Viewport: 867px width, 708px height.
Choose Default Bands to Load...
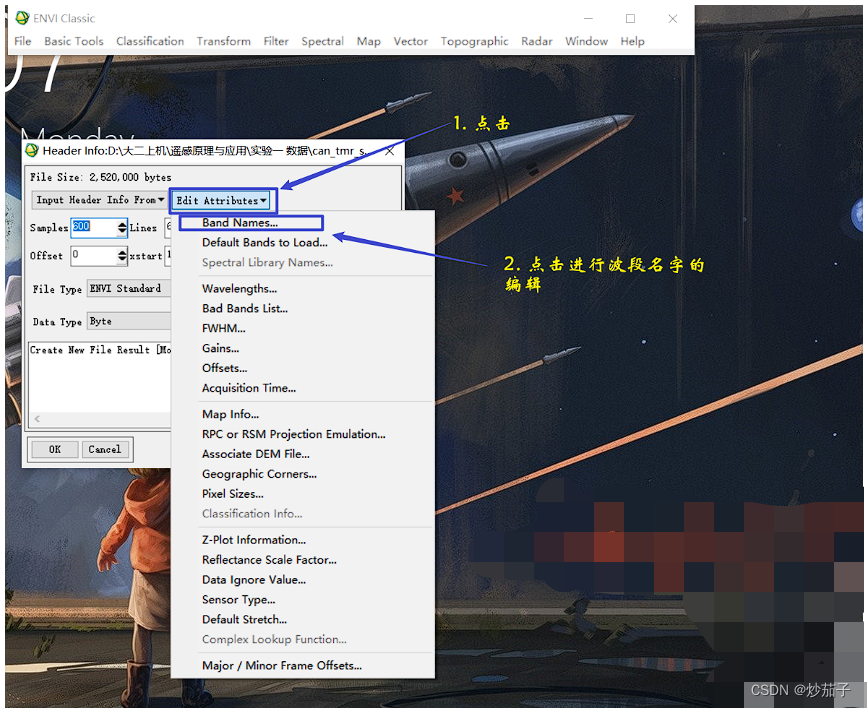265,242
